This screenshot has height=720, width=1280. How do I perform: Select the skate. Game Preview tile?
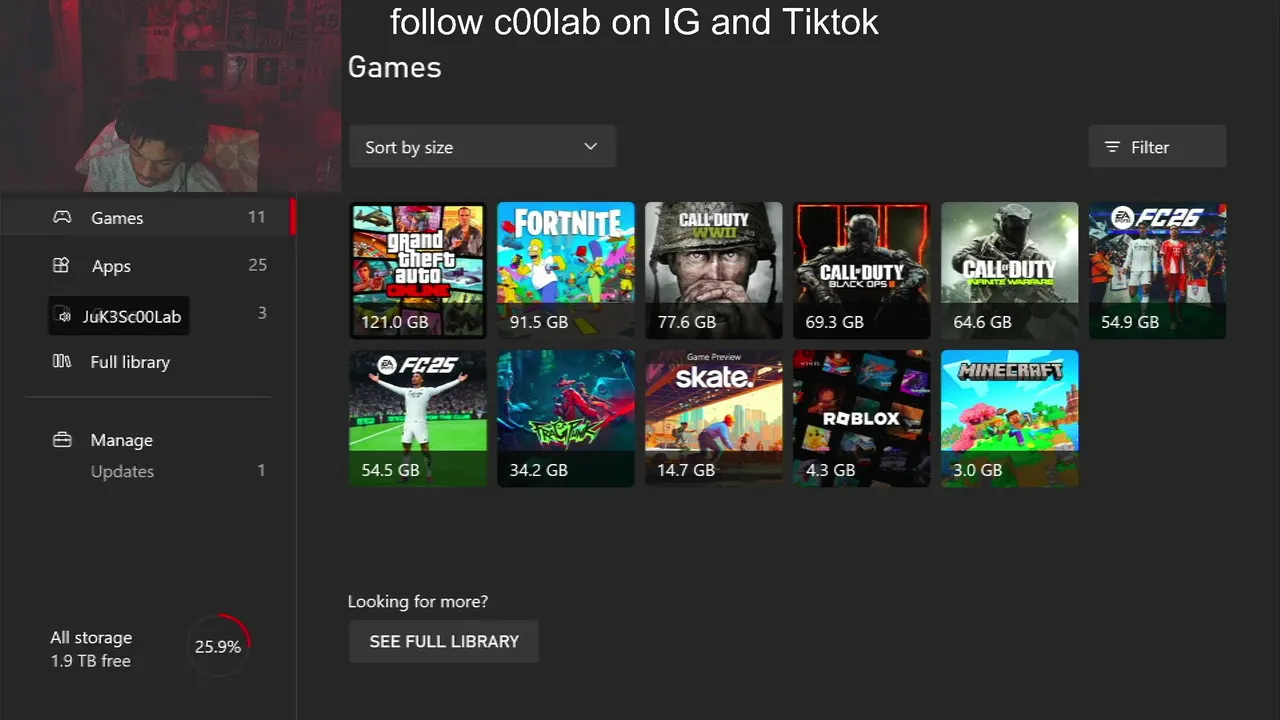tap(714, 418)
